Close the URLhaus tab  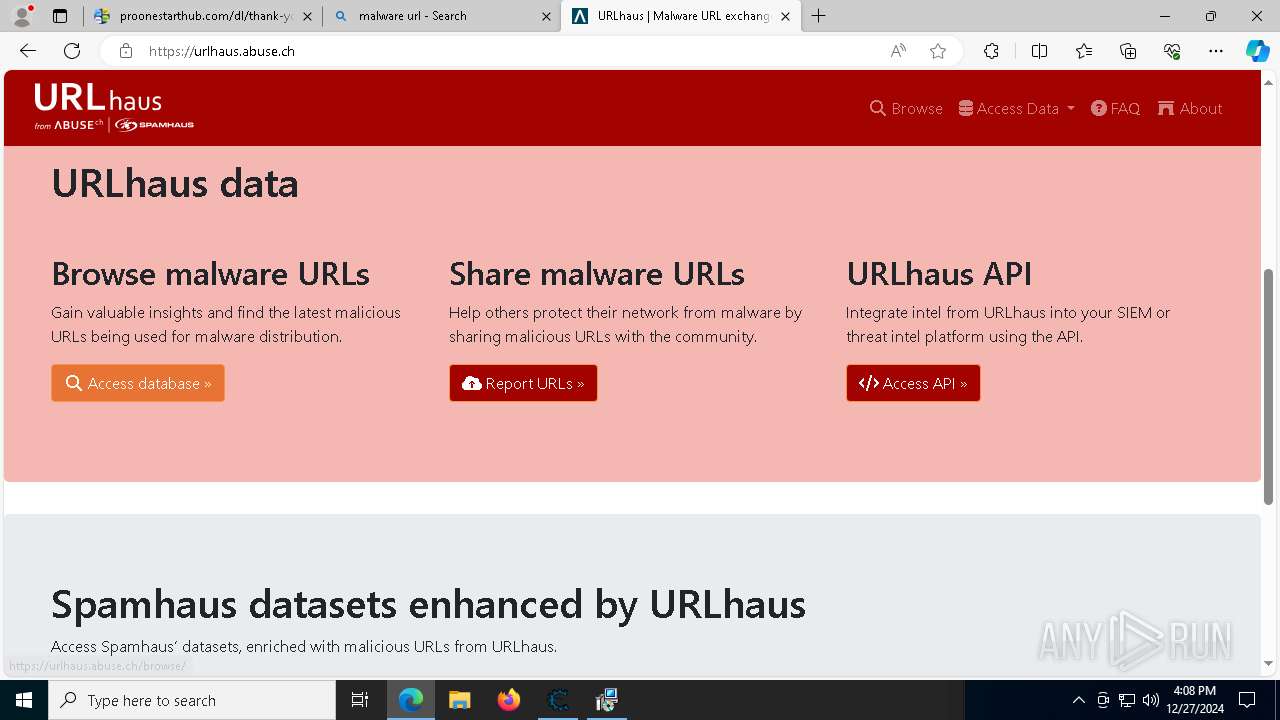[x=786, y=16]
